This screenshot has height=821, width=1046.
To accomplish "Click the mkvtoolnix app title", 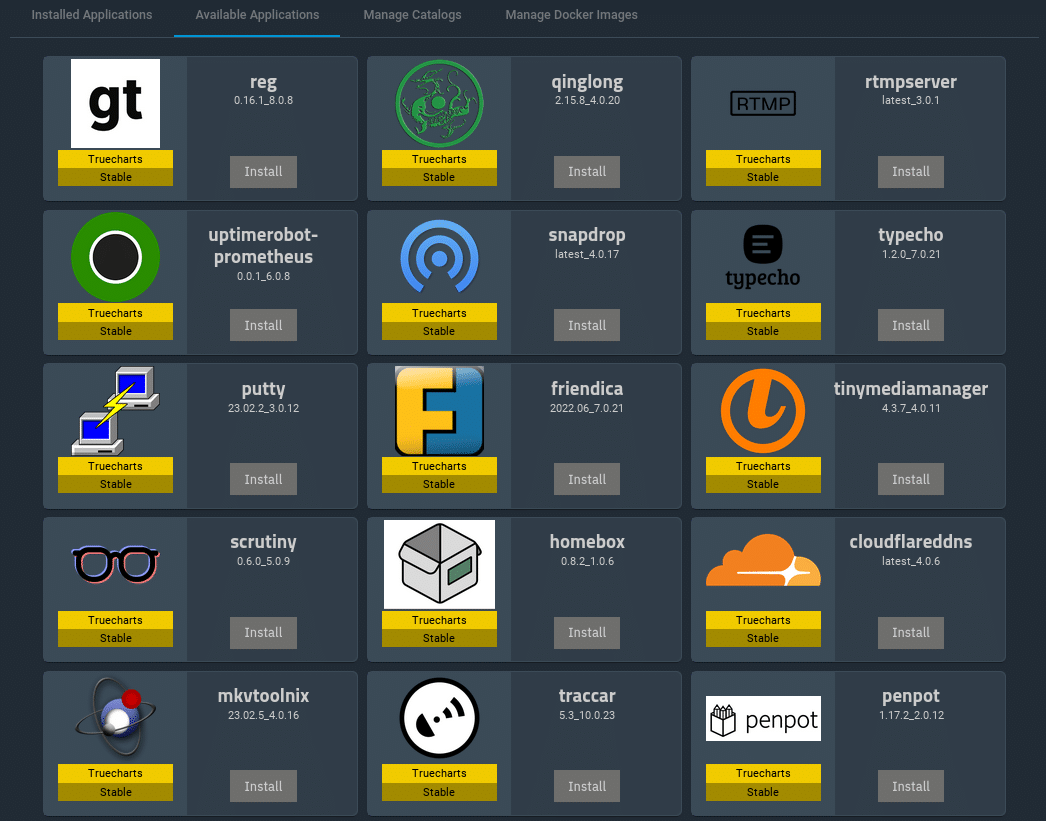I will point(264,696).
